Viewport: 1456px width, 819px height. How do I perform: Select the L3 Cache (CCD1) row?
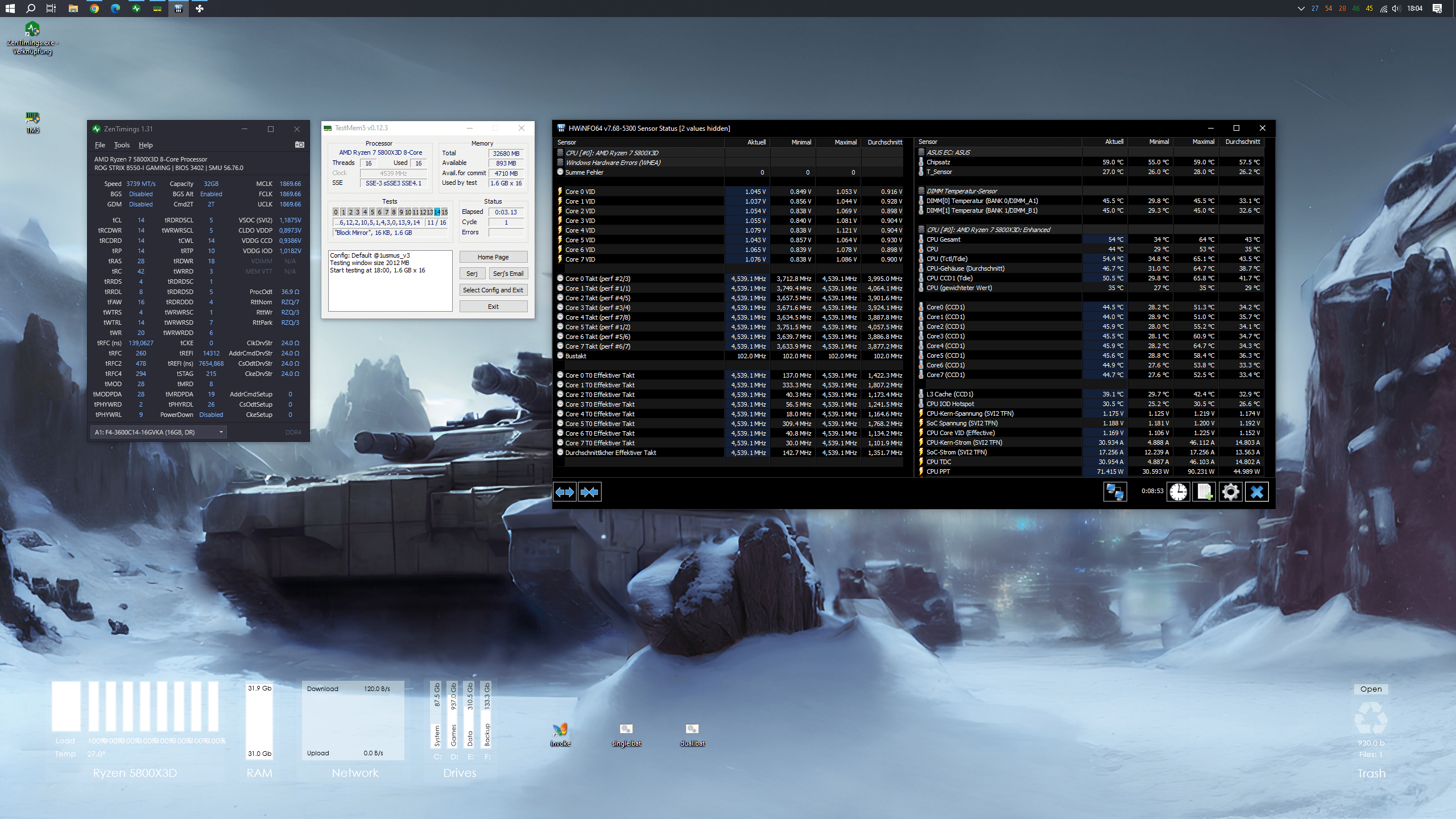(x=1090, y=394)
